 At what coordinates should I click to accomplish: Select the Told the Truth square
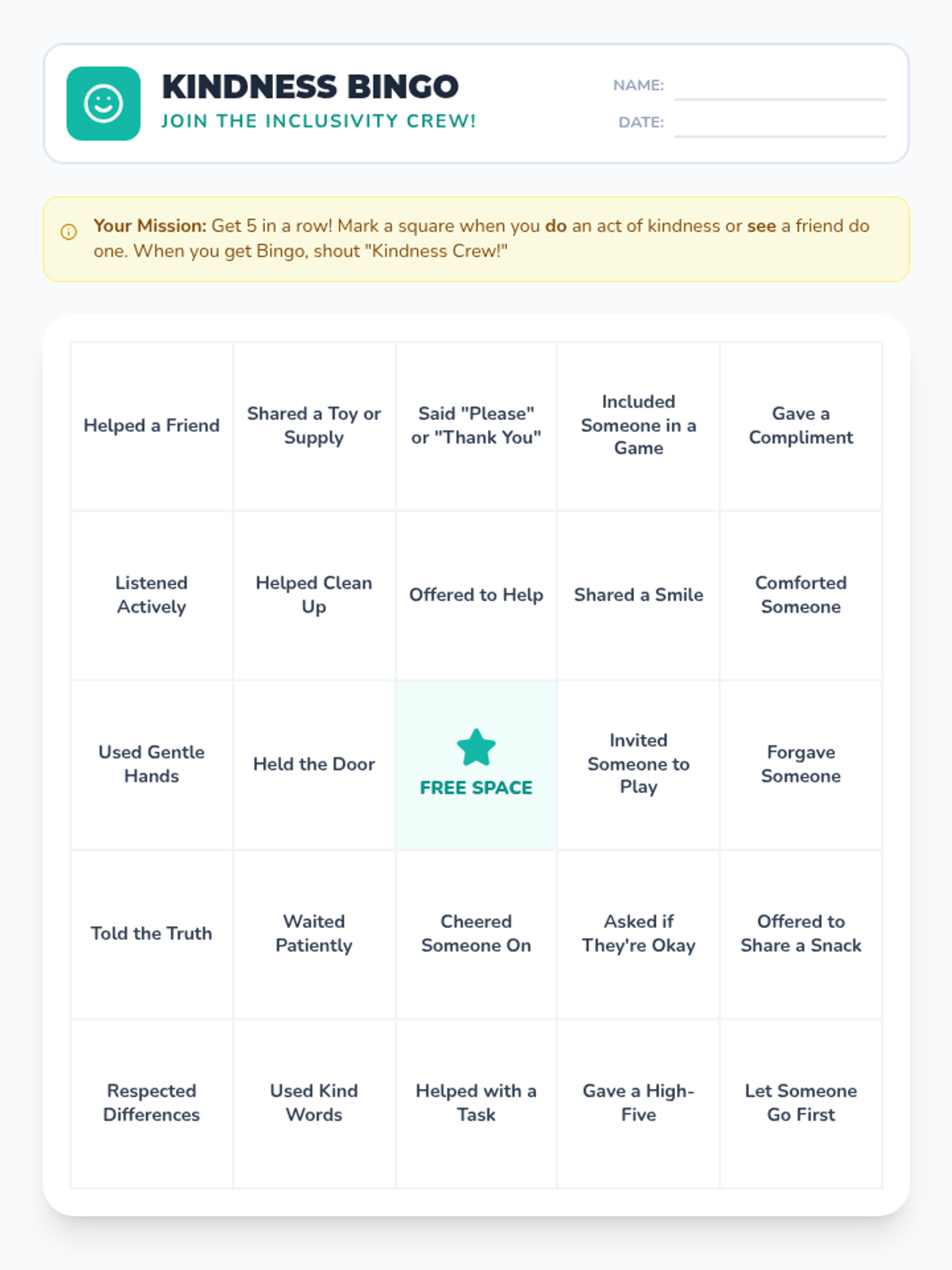point(152,934)
